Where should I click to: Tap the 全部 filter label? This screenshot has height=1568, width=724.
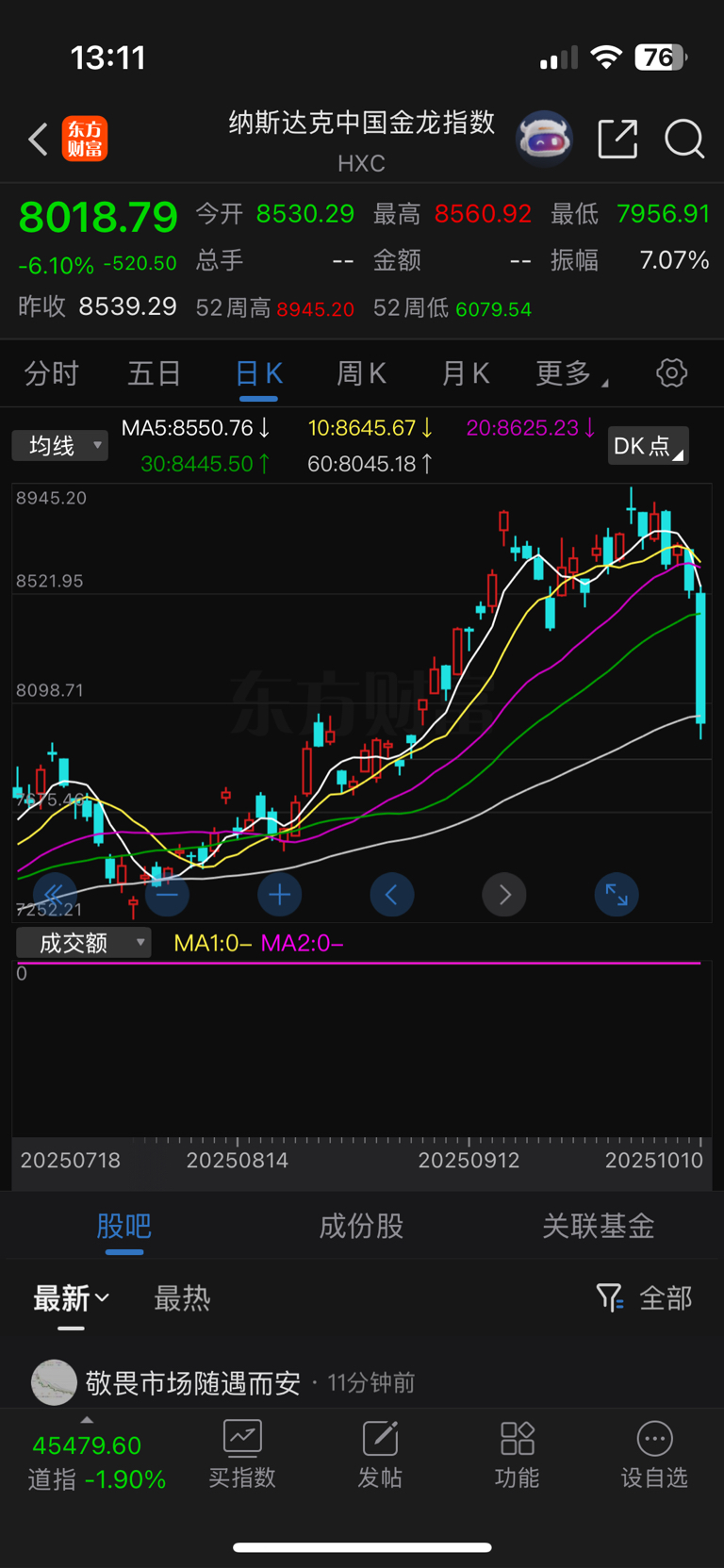click(x=666, y=1298)
